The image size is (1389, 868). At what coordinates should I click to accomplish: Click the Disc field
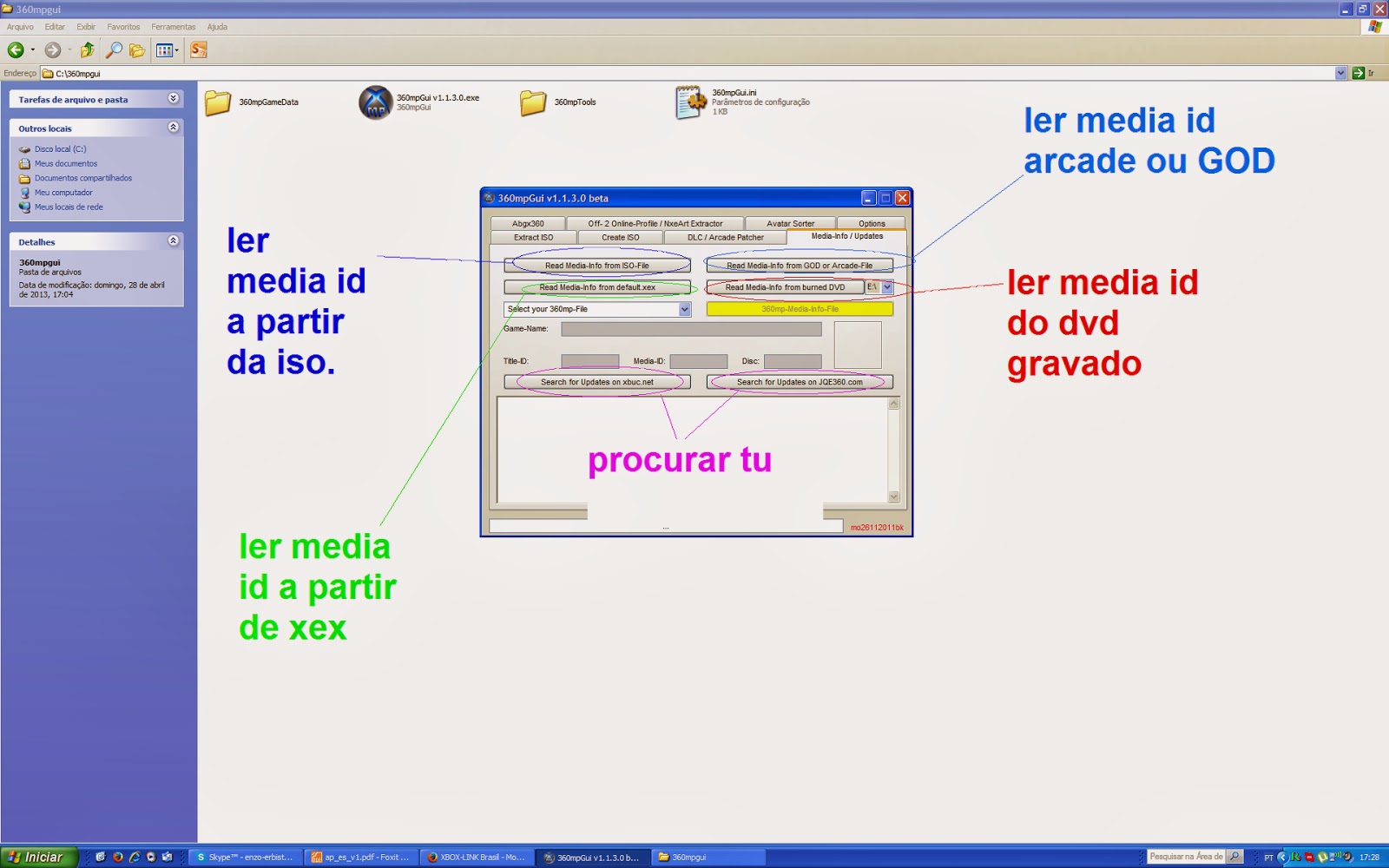point(793,361)
